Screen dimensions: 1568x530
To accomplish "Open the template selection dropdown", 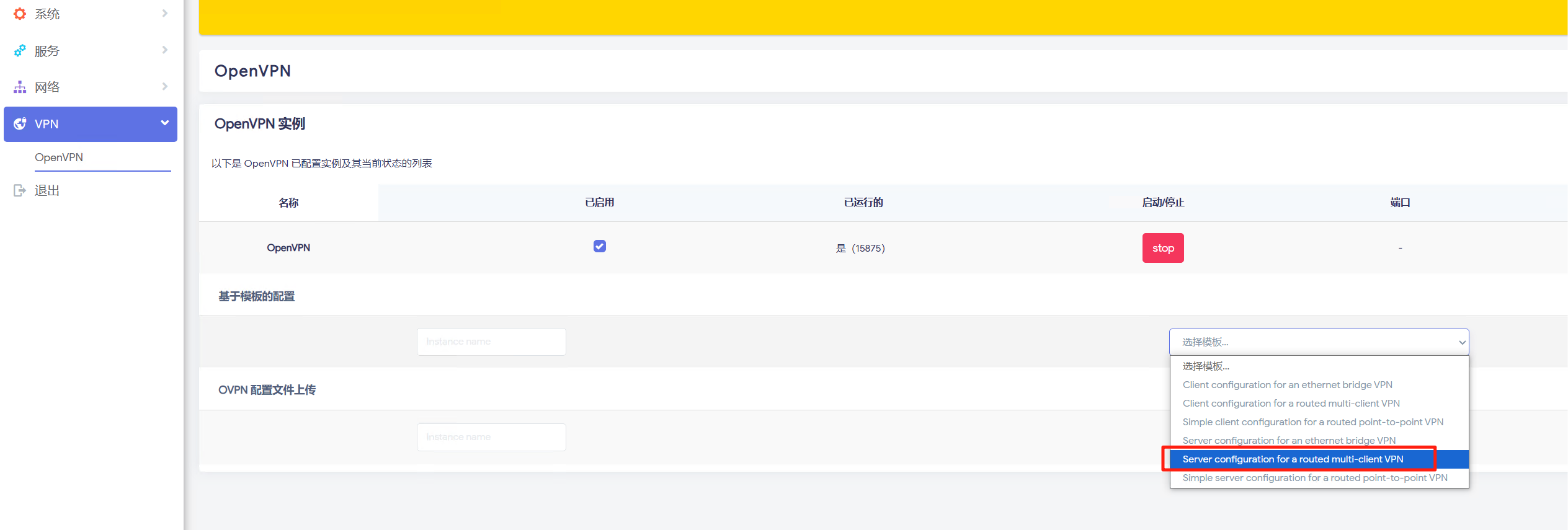I will 1319,342.
